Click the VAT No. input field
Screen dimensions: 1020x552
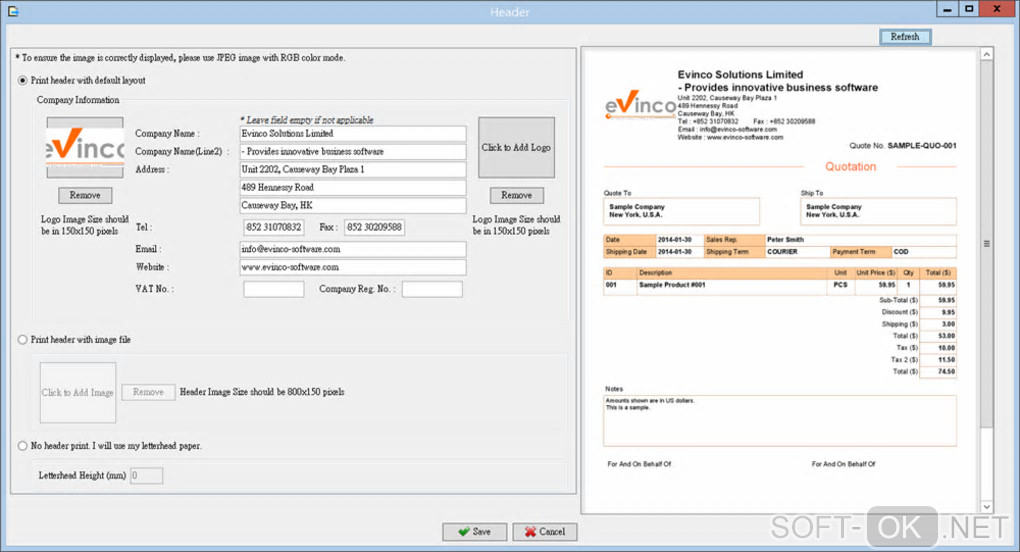click(274, 289)
